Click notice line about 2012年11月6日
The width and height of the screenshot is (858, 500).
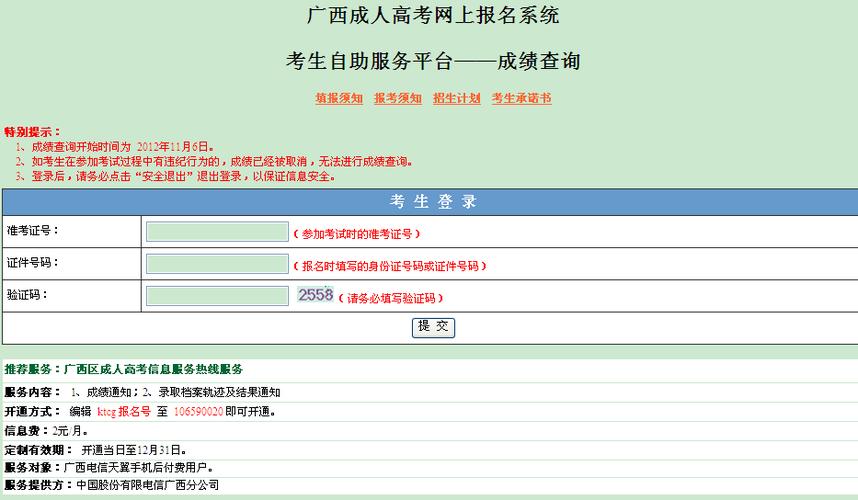(x=114, y=147)
